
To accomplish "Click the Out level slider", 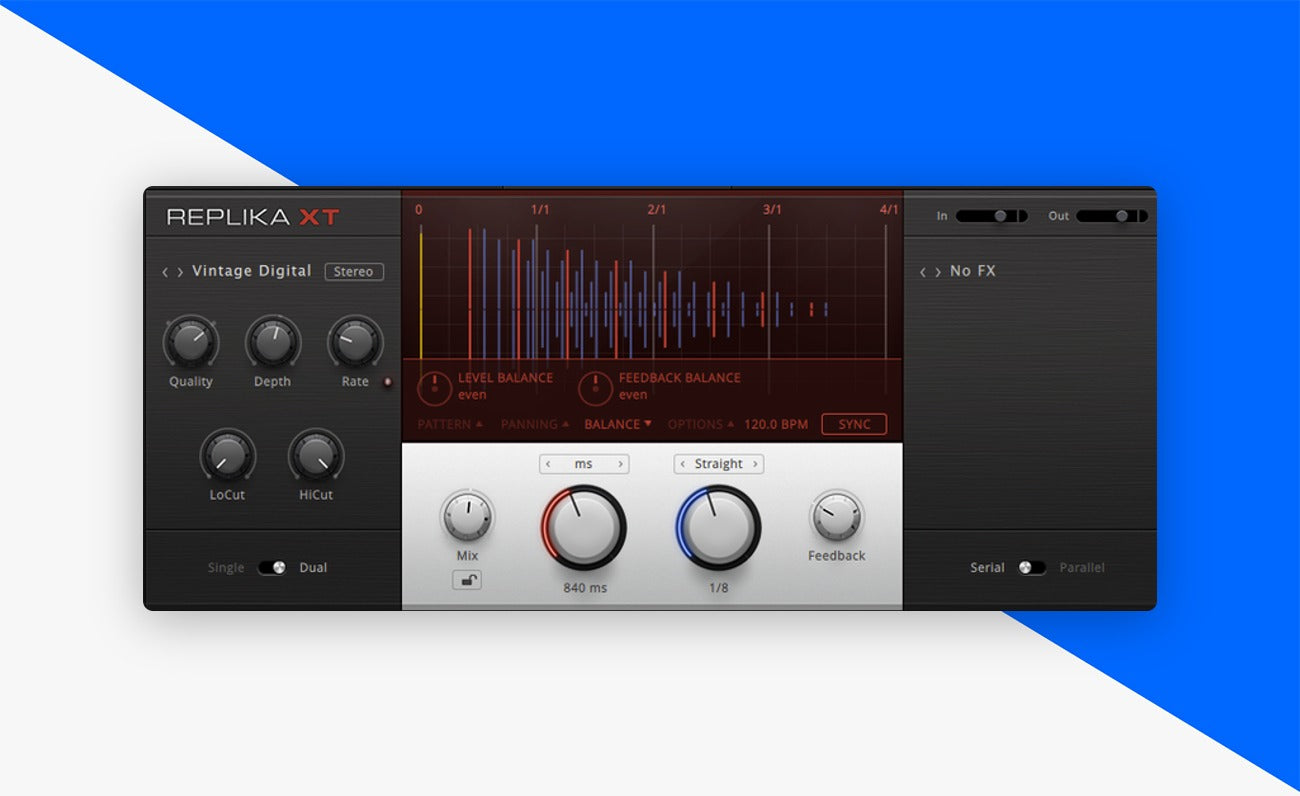I will [1112, 216].
